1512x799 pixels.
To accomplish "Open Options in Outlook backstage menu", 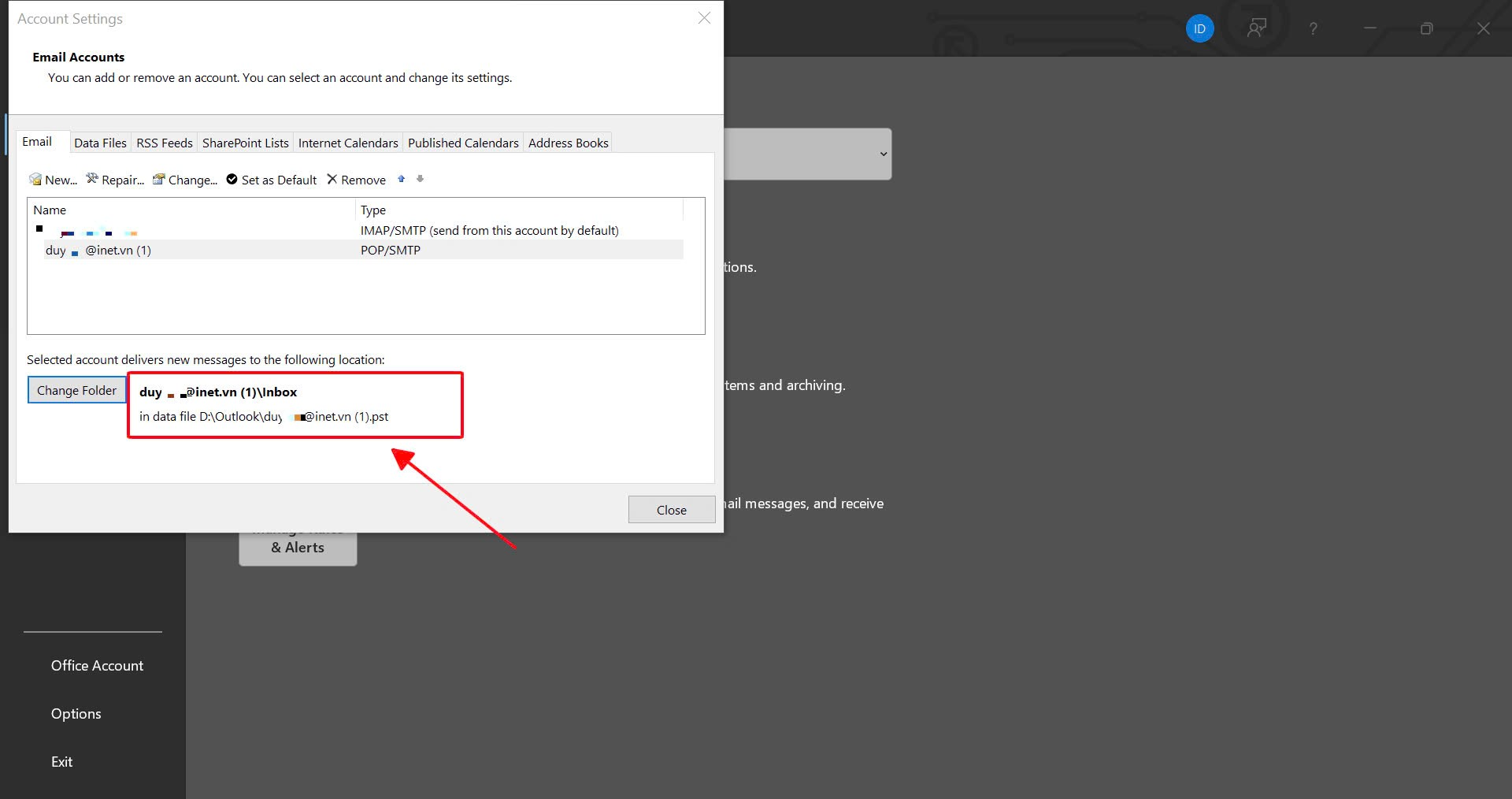I will coord(76,714).
